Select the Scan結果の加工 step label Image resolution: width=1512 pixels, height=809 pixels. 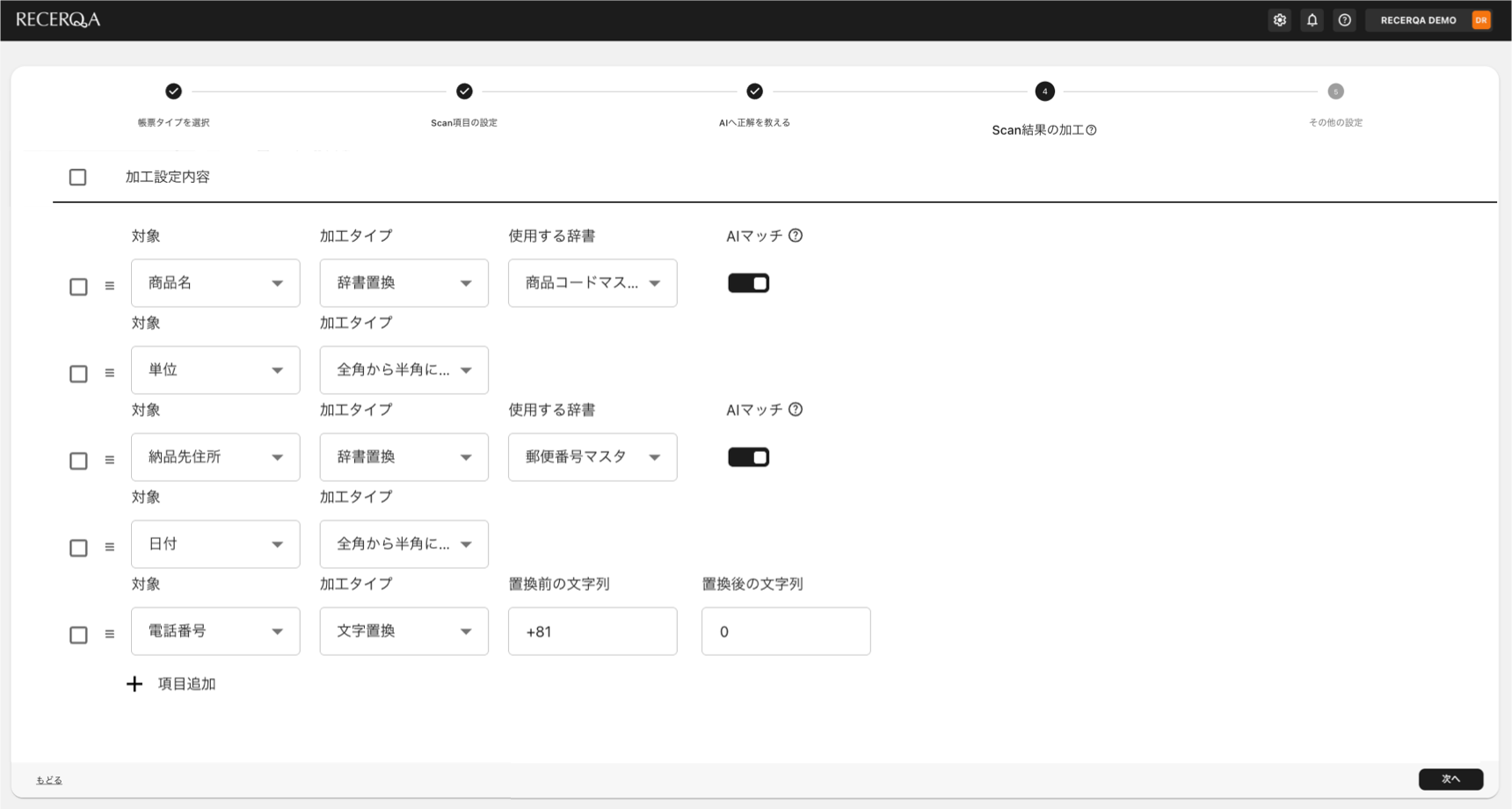point(1037,130)
